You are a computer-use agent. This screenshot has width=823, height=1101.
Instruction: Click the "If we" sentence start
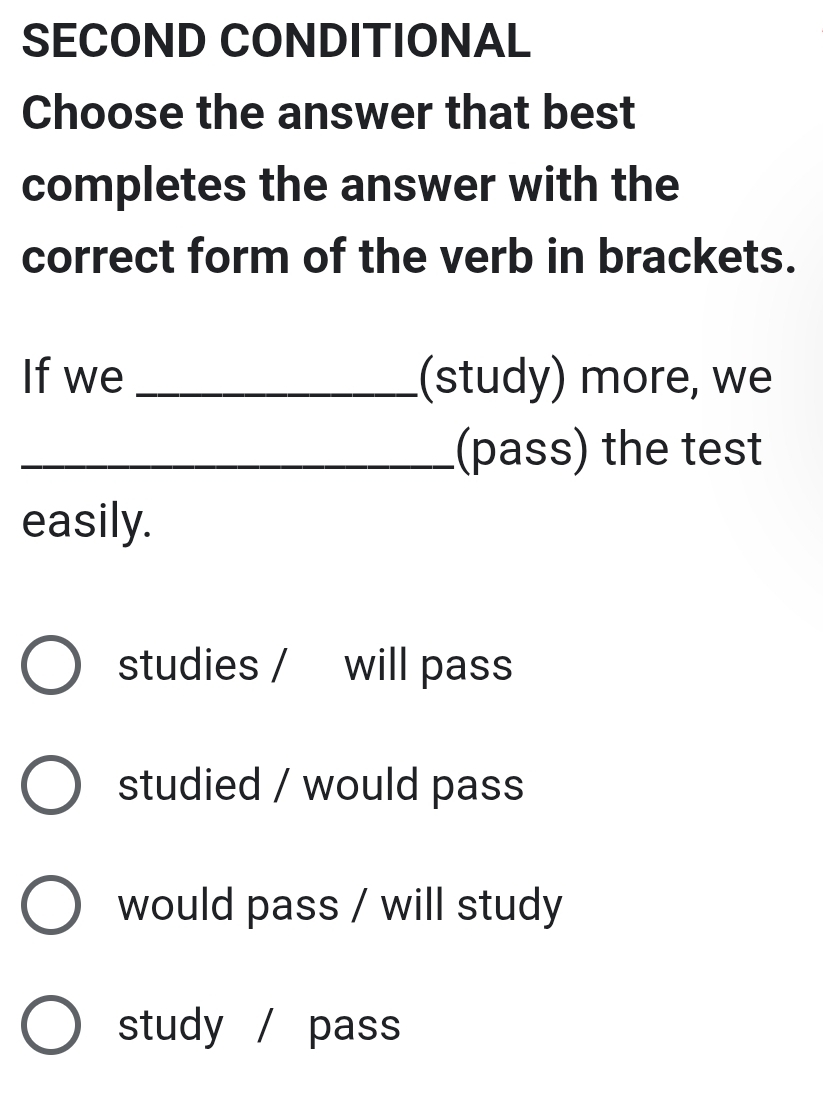click(x=72, y=379)
